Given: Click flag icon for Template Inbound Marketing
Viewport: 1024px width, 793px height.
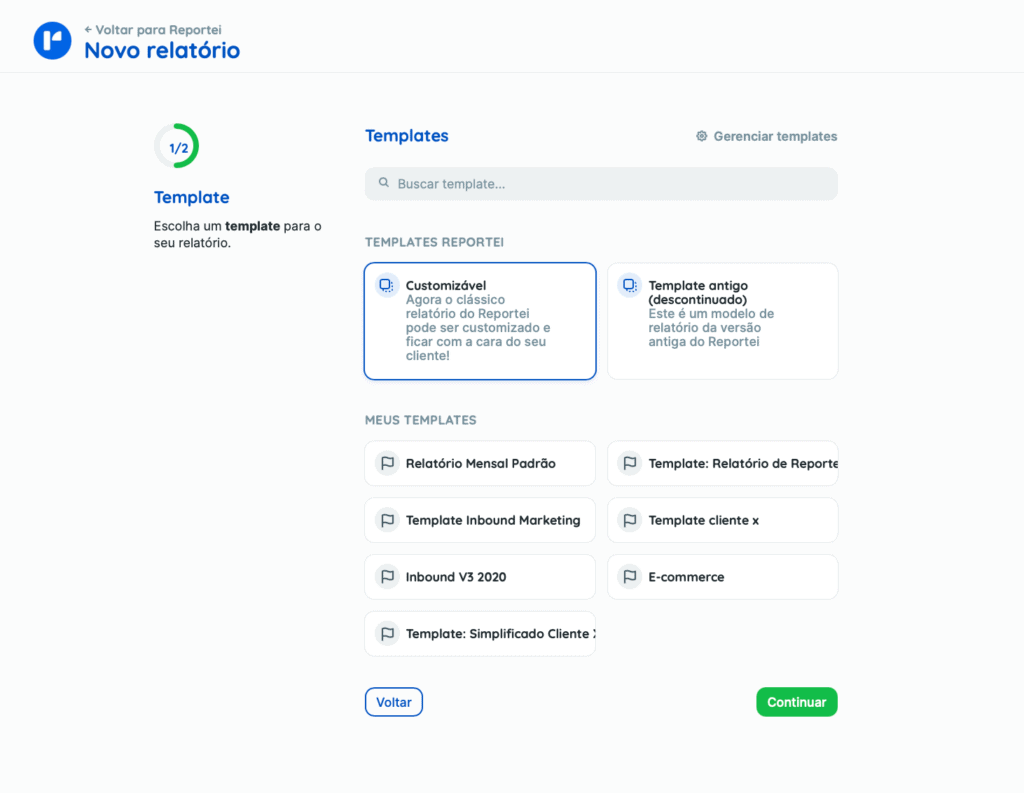Looking at the screenshot, I should [x=387, y=520].
